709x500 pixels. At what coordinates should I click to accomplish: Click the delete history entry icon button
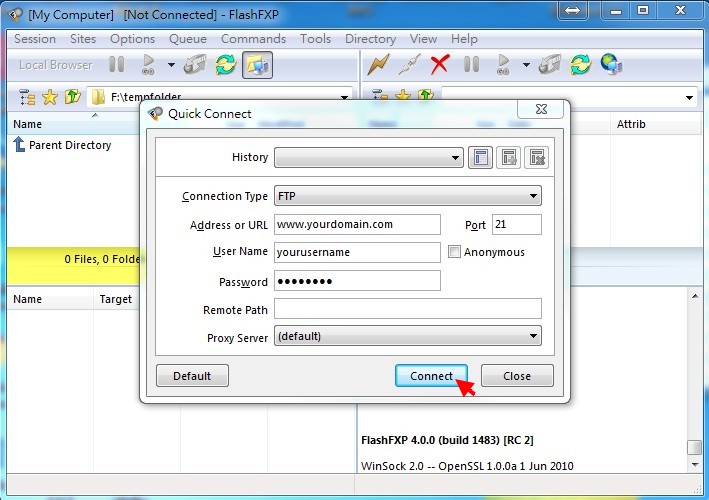coord(537,157)
